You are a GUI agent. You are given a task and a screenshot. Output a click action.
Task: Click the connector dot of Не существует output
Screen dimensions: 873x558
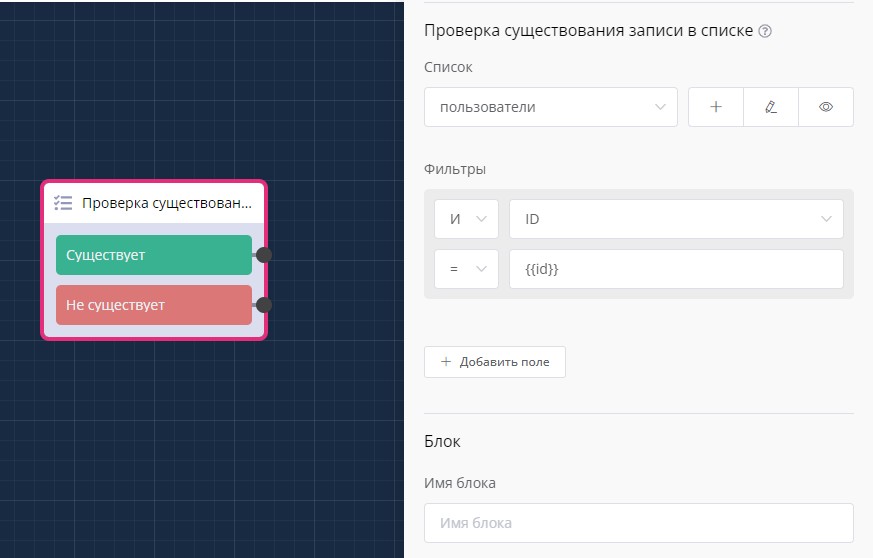[264, 305]
